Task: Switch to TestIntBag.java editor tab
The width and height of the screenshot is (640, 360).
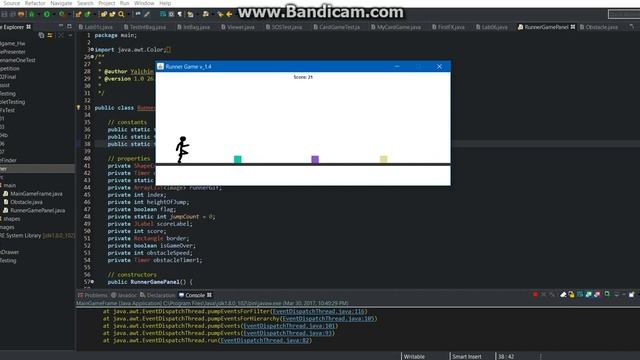Action: pos(145,27)
